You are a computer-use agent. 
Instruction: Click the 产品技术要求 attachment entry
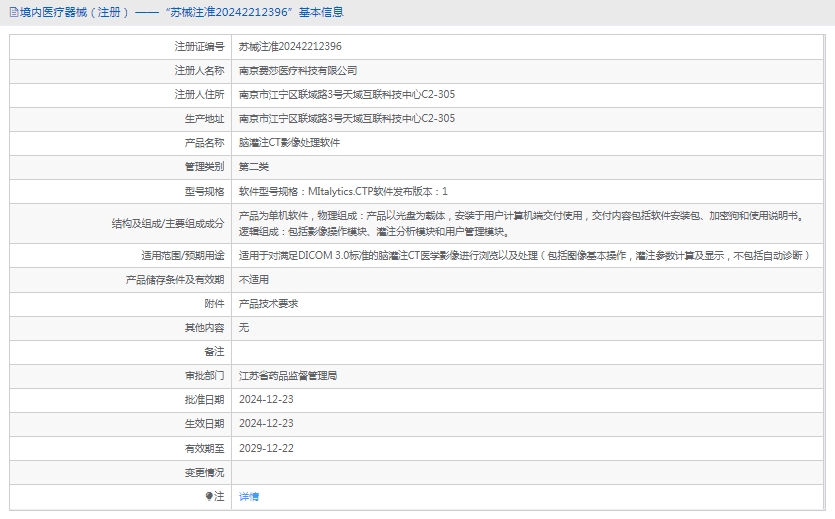point(269,304)
